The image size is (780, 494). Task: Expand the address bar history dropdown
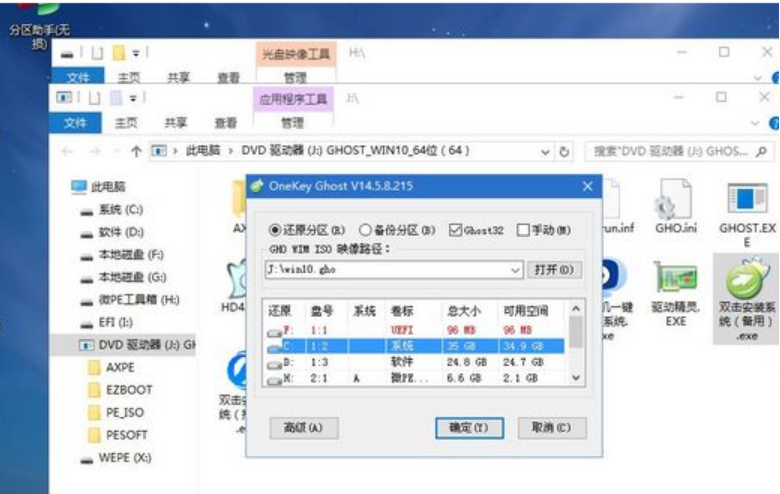546,151
